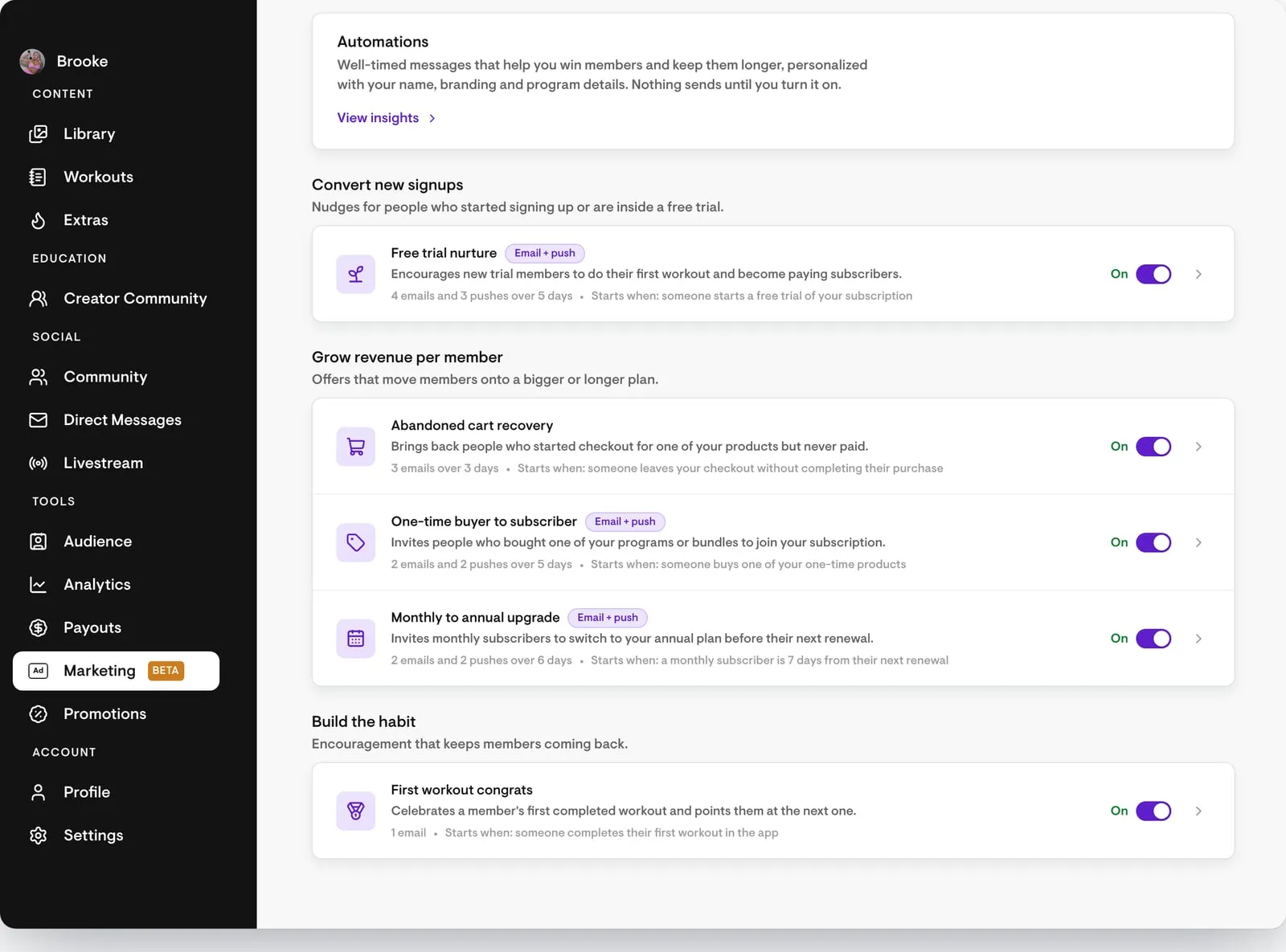Screen dimensions: 1286x952
Task: Open the Marketing BETA menu item
Action: pyautogui.click(x=116, y=671)
